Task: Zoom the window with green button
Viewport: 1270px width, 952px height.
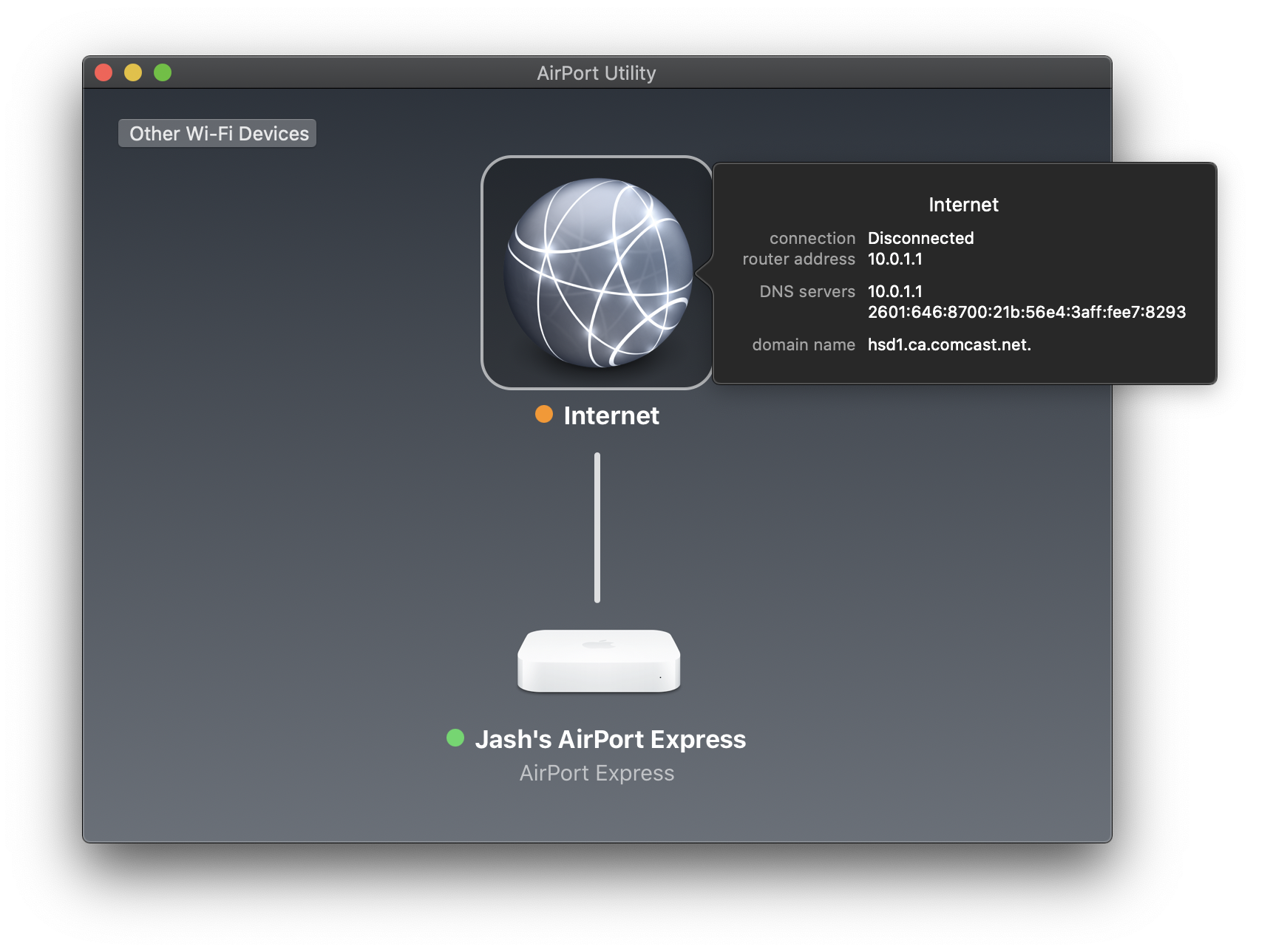Action: coord(163,72)
